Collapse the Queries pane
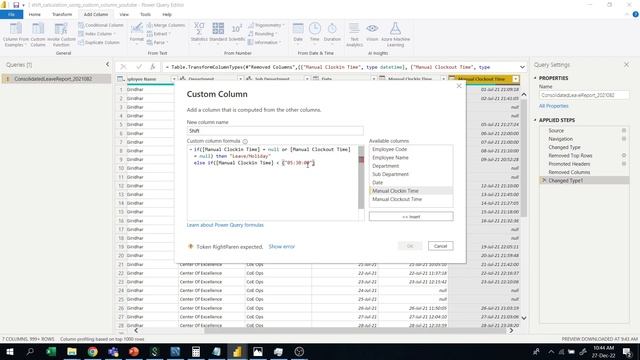 click(x=107, y=64)
